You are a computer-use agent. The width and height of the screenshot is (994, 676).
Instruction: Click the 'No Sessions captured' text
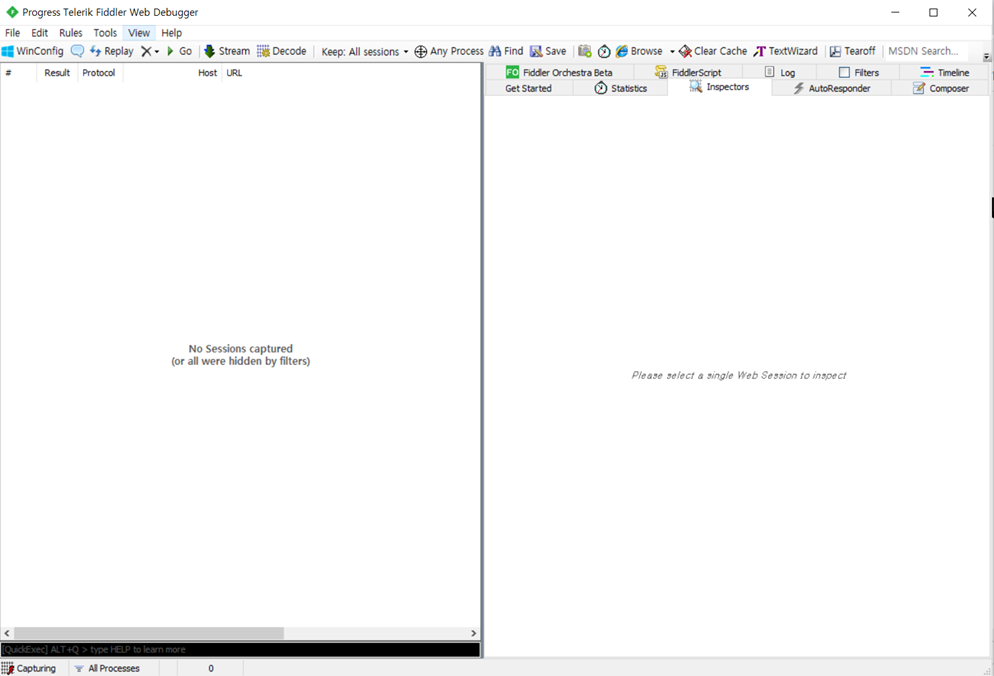pos(240,349)
